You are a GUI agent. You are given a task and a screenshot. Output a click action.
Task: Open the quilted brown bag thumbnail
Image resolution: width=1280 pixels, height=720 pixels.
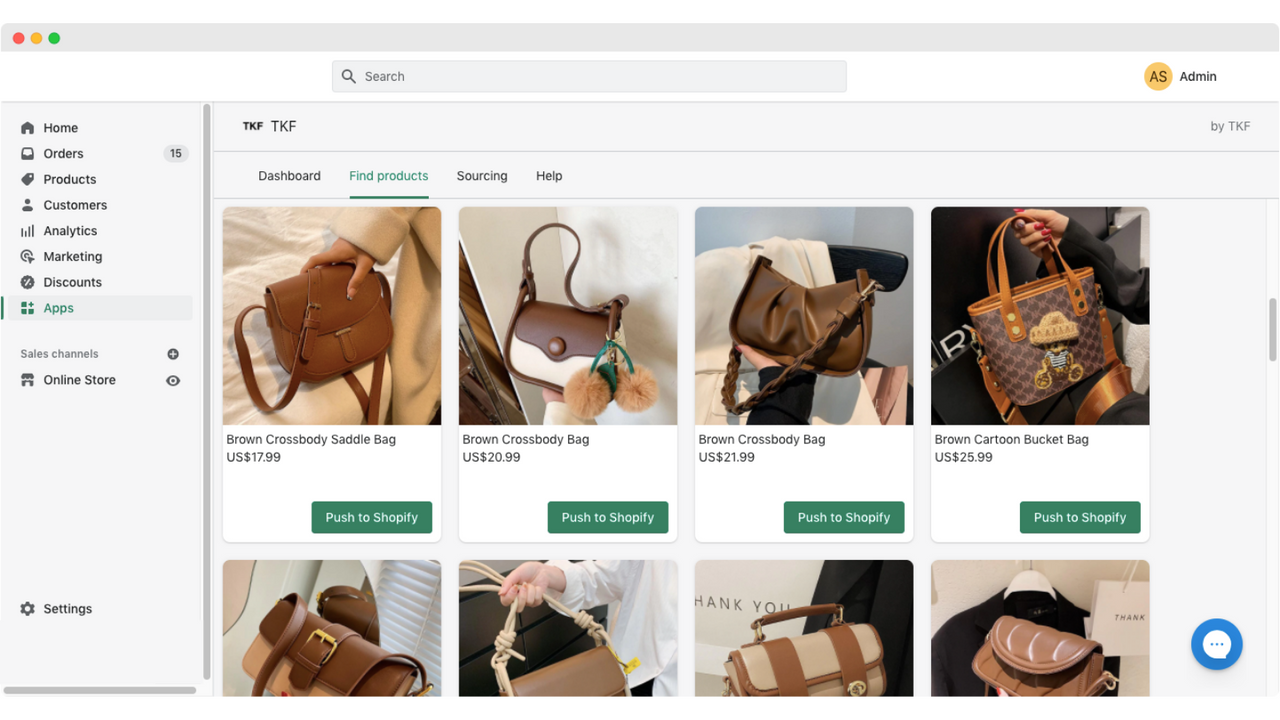pos(1040,628)
